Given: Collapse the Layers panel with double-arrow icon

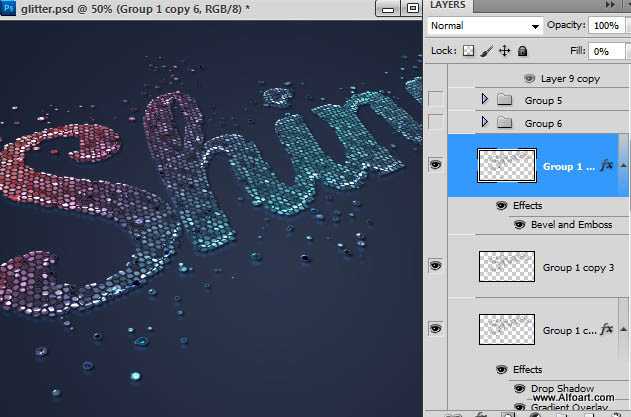Looking at the screenshot, I should point(608,6).
